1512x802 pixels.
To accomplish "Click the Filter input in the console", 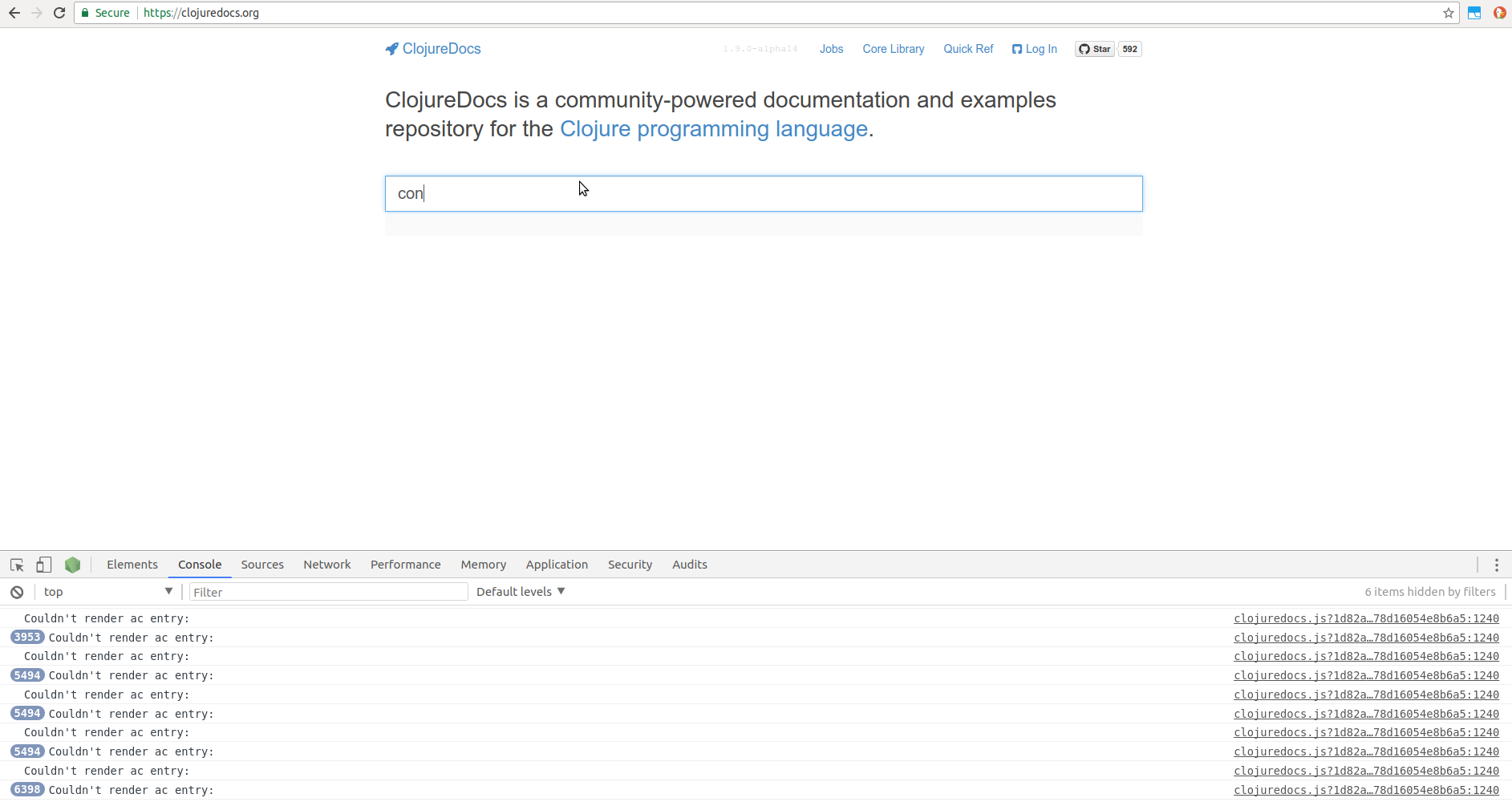I will (327, 592).
